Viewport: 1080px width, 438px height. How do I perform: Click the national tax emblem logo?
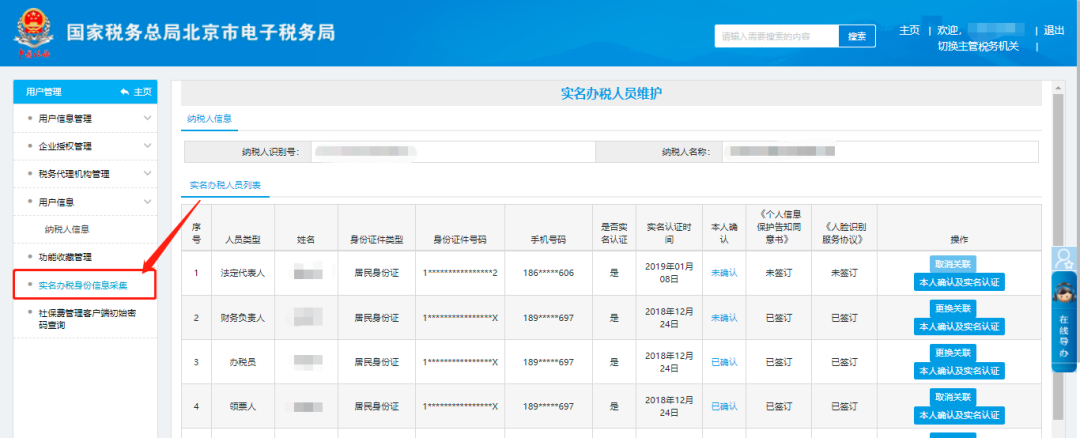tap(32, 31)
